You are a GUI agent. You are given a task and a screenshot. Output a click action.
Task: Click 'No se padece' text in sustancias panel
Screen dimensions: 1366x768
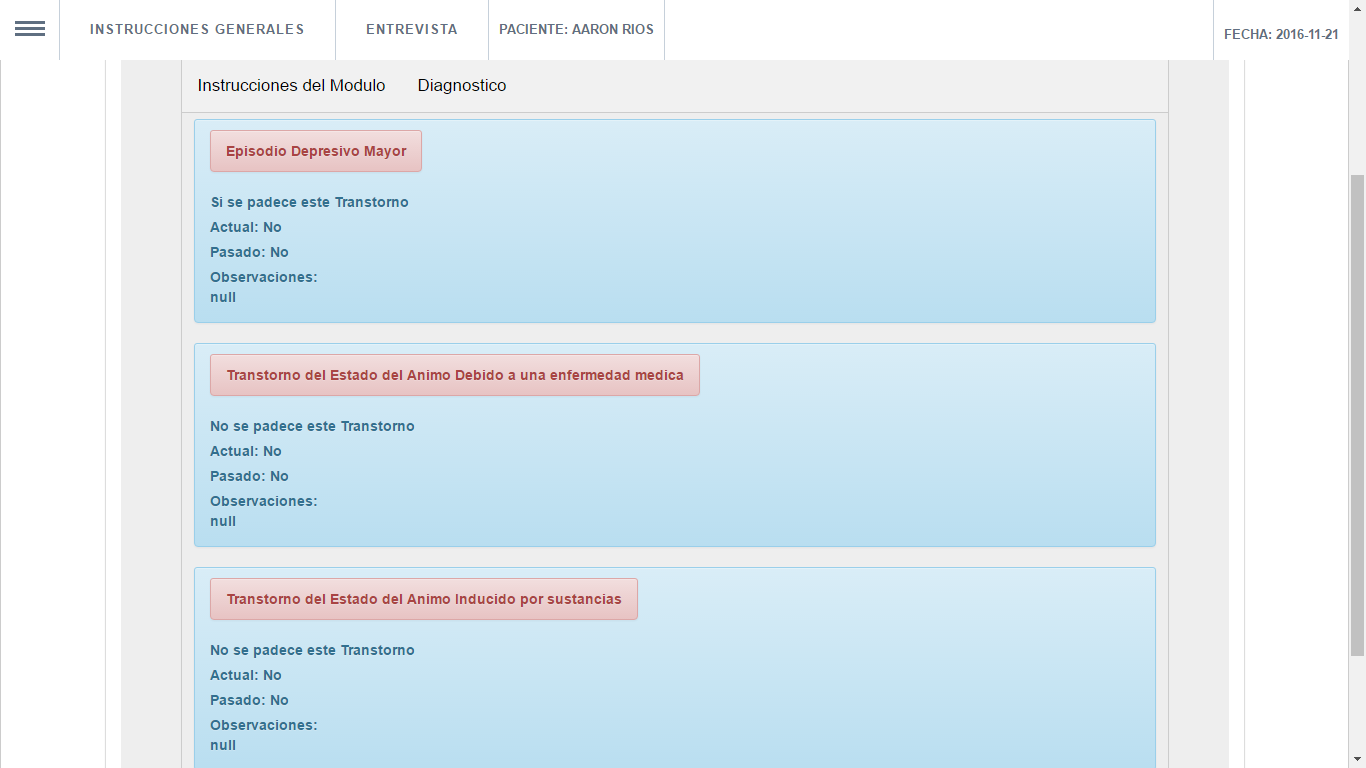(x=312, y=650)
